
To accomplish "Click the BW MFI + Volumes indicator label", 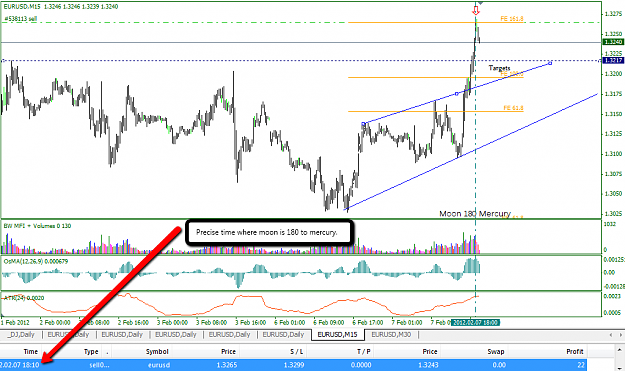I will (37, 226).
